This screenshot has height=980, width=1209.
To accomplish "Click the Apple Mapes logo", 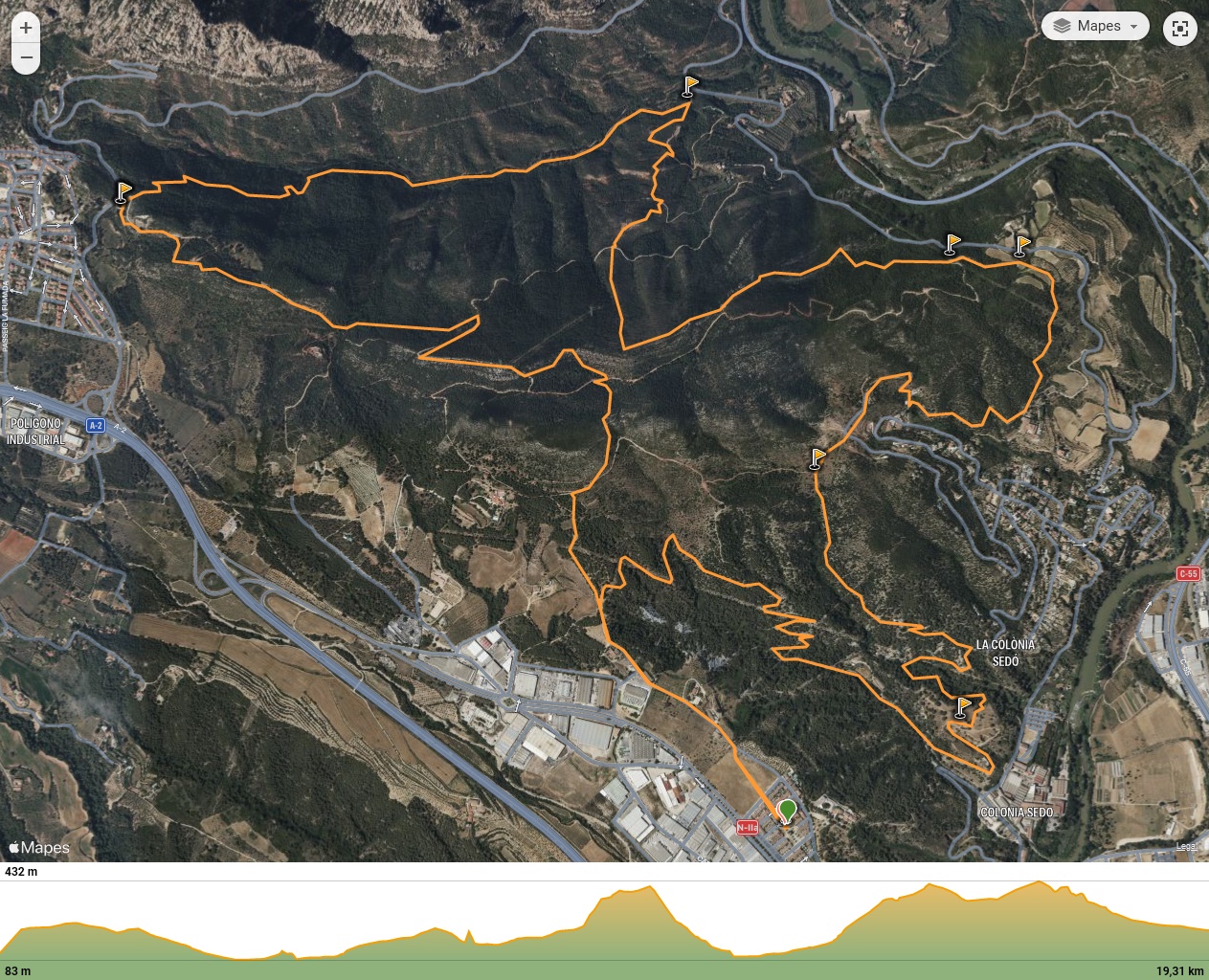I will tap(39, 847).
